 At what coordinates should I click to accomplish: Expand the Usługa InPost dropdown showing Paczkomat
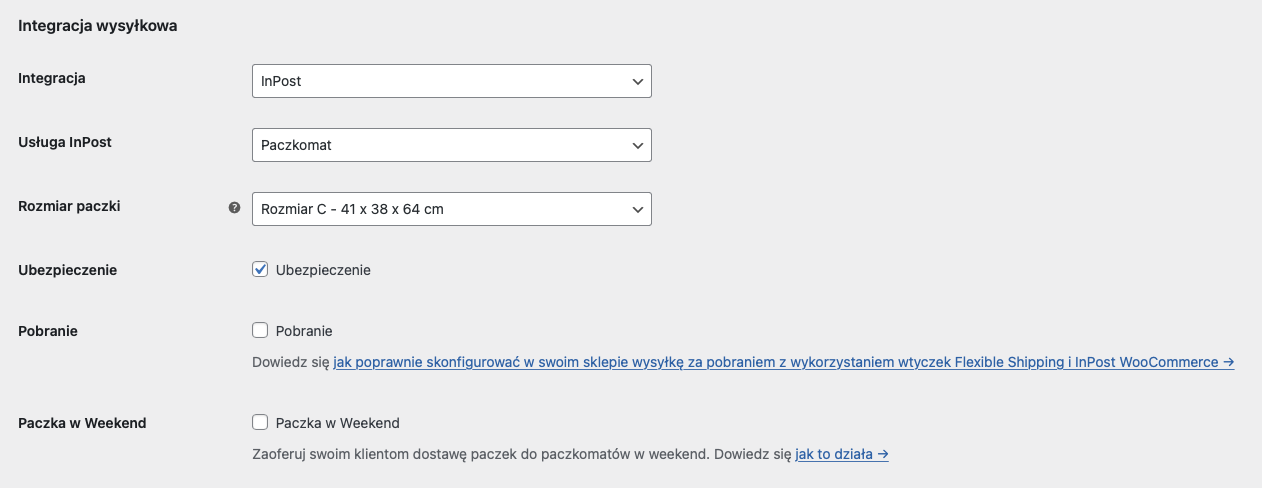451,145
